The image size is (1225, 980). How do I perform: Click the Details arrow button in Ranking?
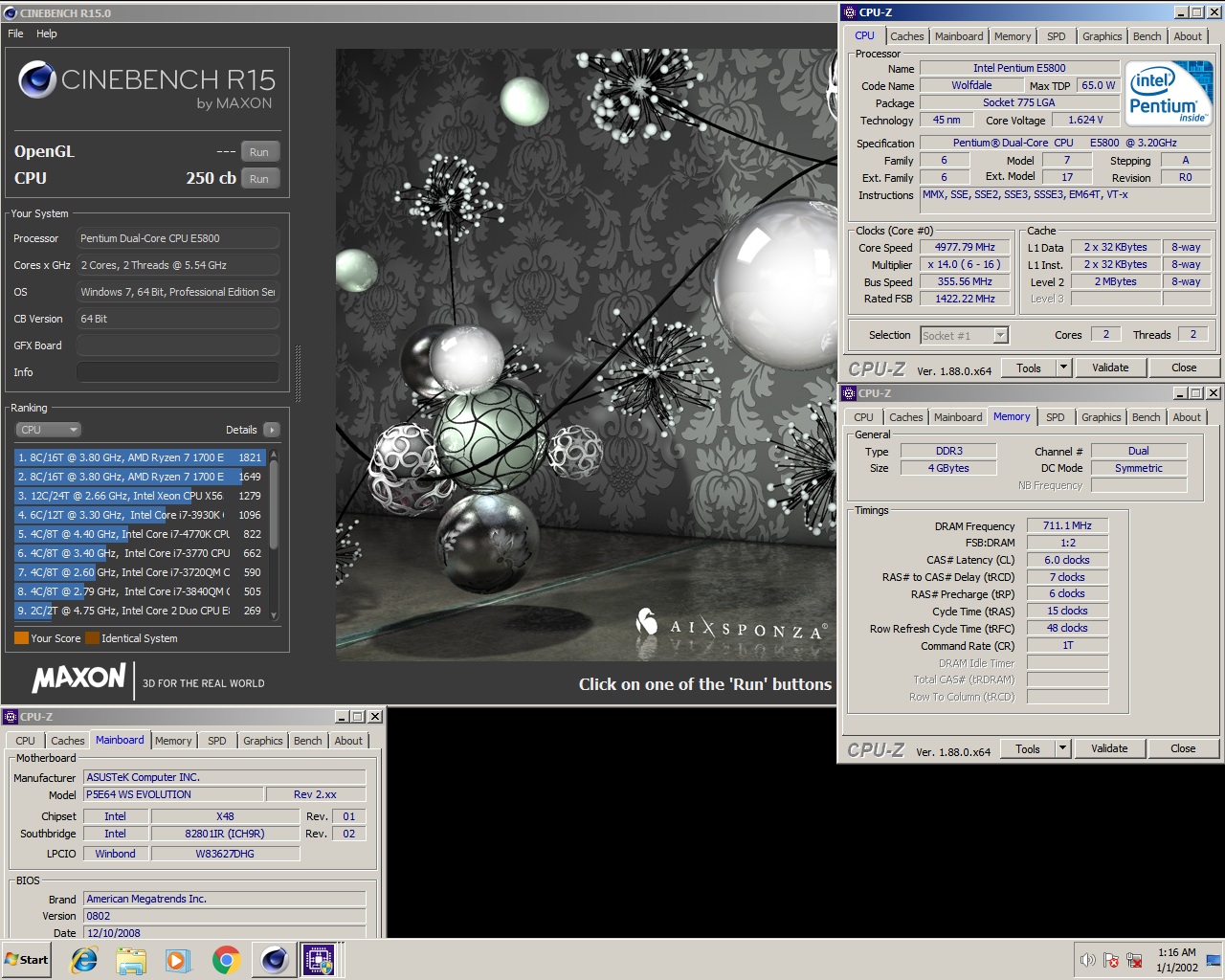click(271, 430)
